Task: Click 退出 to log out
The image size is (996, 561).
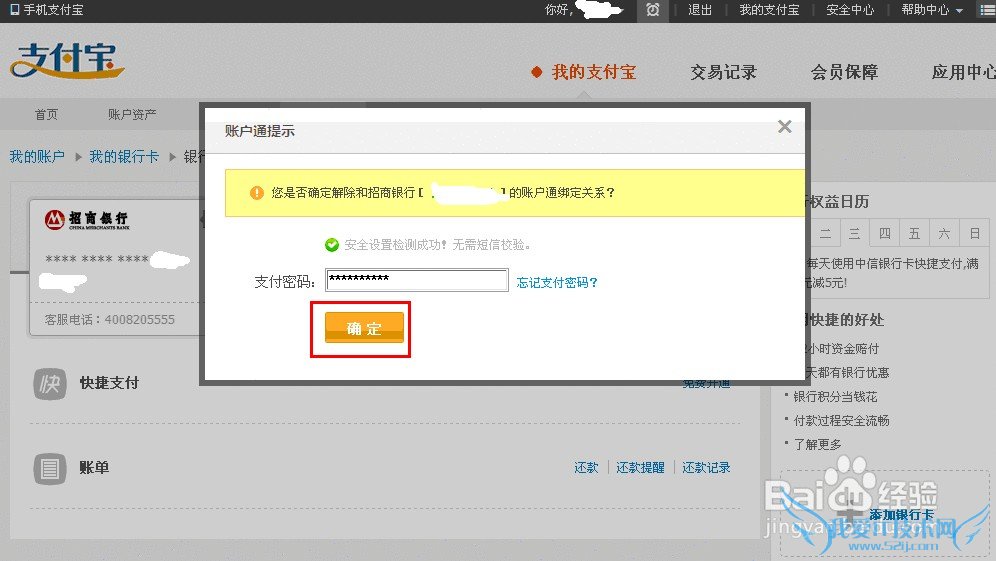Action: (x=700, y=10)
